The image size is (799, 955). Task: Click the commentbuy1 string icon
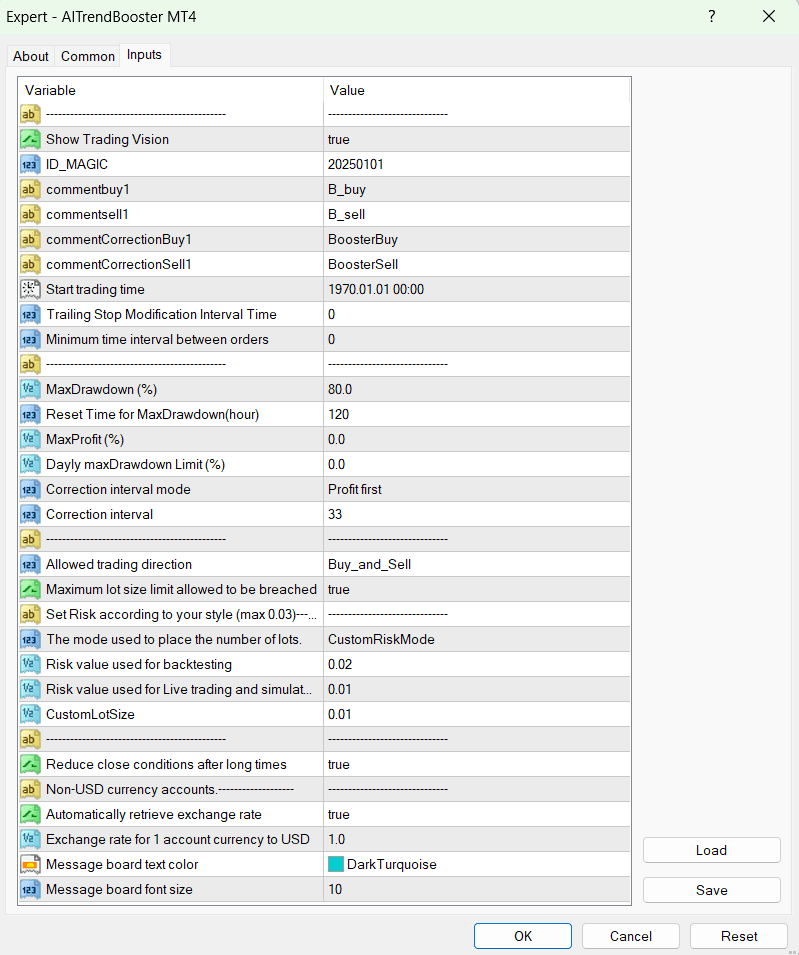coord(30,189)
